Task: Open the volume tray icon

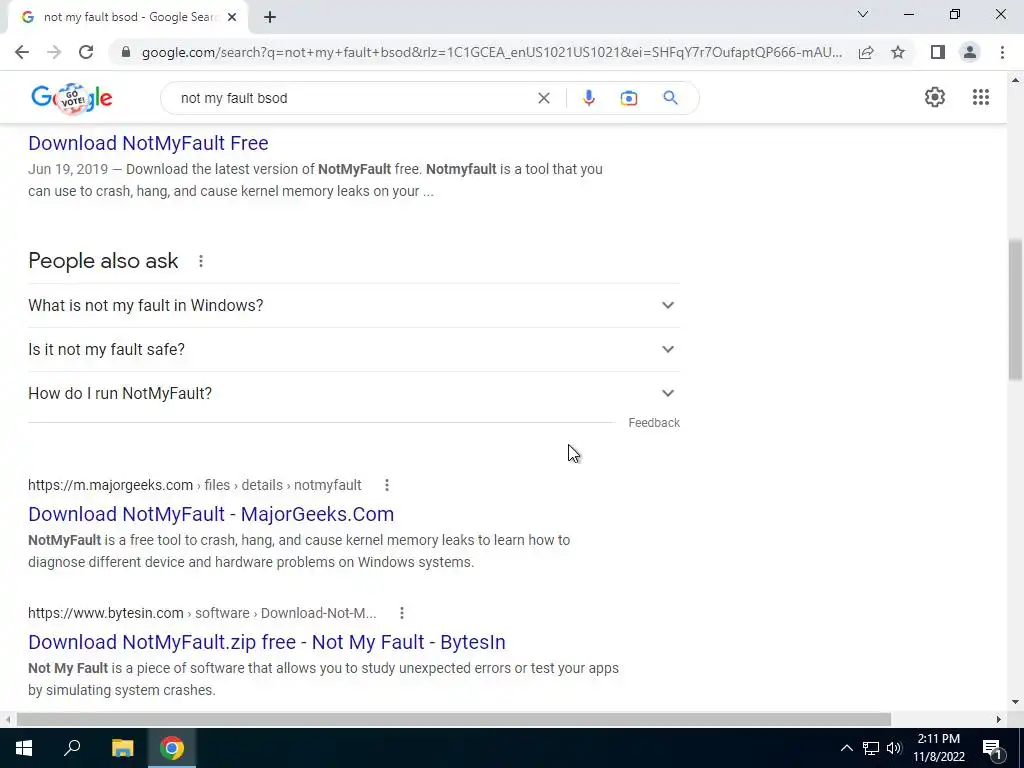Action: 894,748
